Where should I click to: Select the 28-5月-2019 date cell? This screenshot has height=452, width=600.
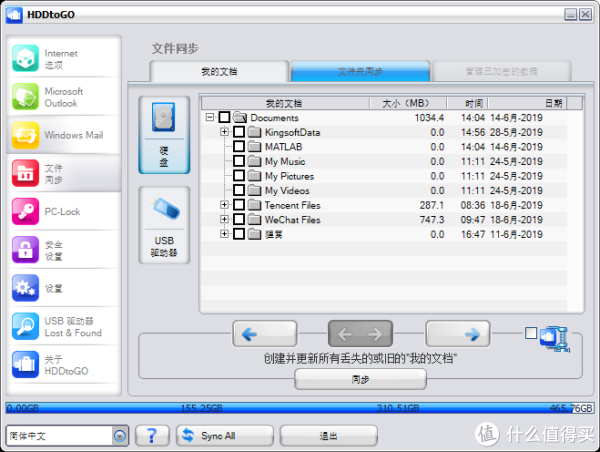tap(516, 132)
